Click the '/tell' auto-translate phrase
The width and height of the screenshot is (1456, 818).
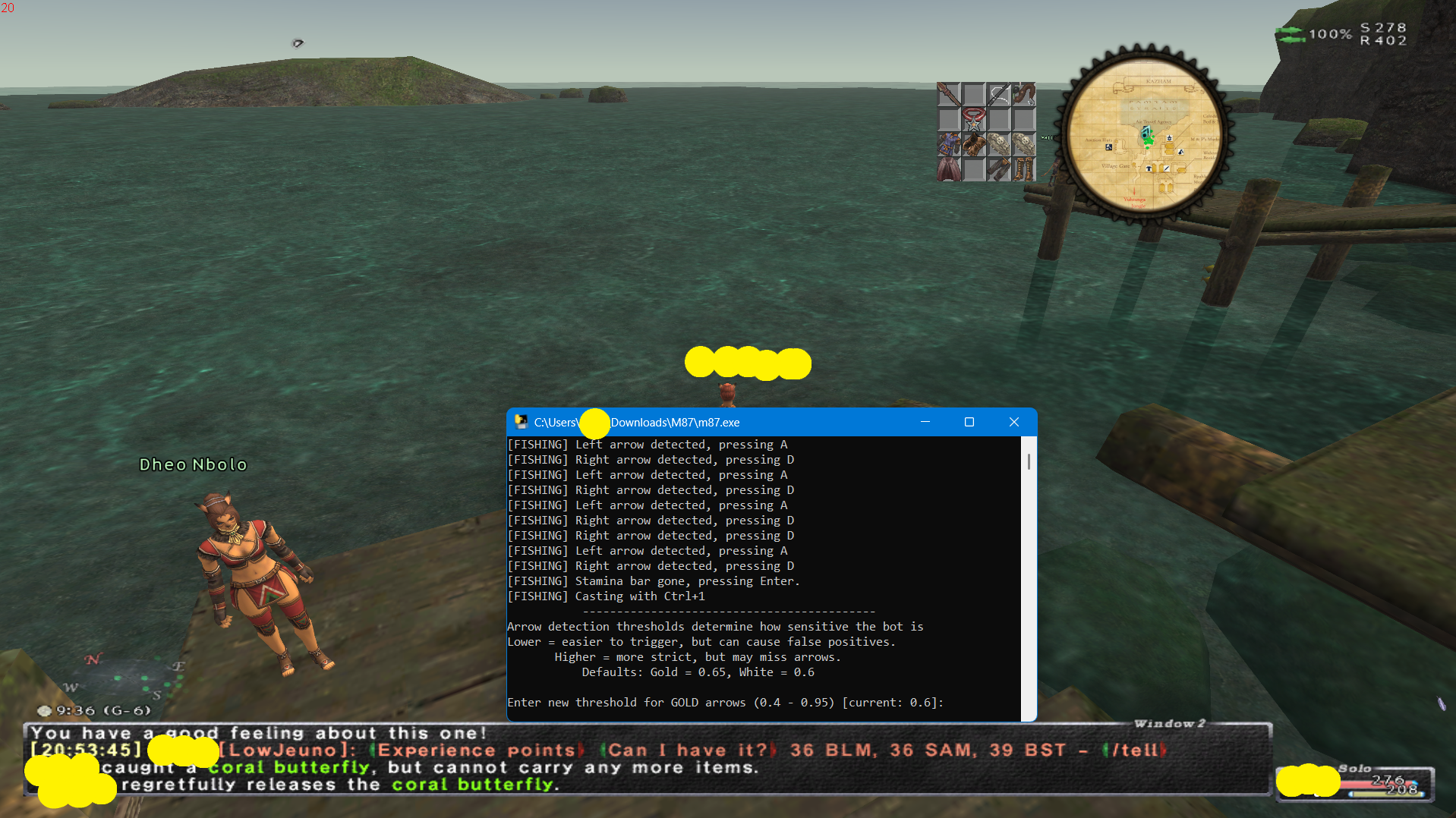1134,750
